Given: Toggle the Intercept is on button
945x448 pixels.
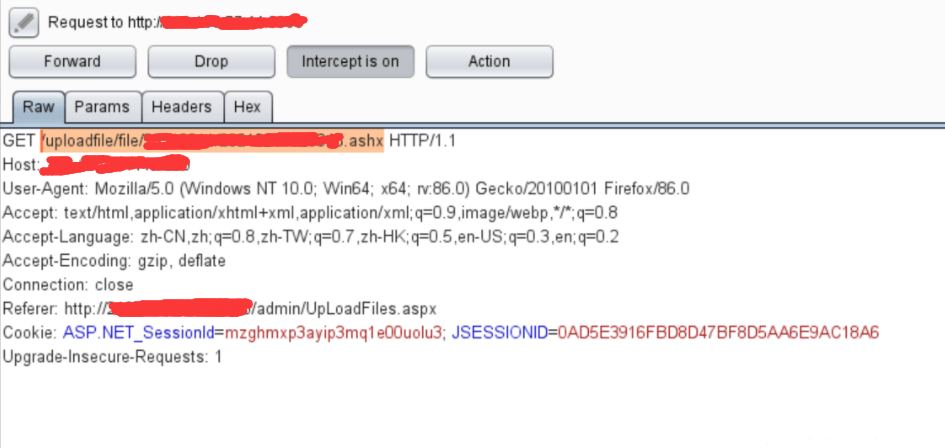Looking at the screenshot, I should 350,62.
